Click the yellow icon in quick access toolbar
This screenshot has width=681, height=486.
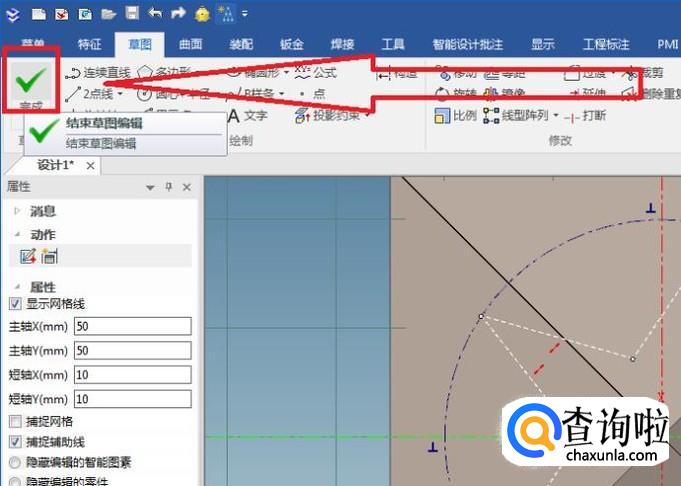tap(202, 14)
